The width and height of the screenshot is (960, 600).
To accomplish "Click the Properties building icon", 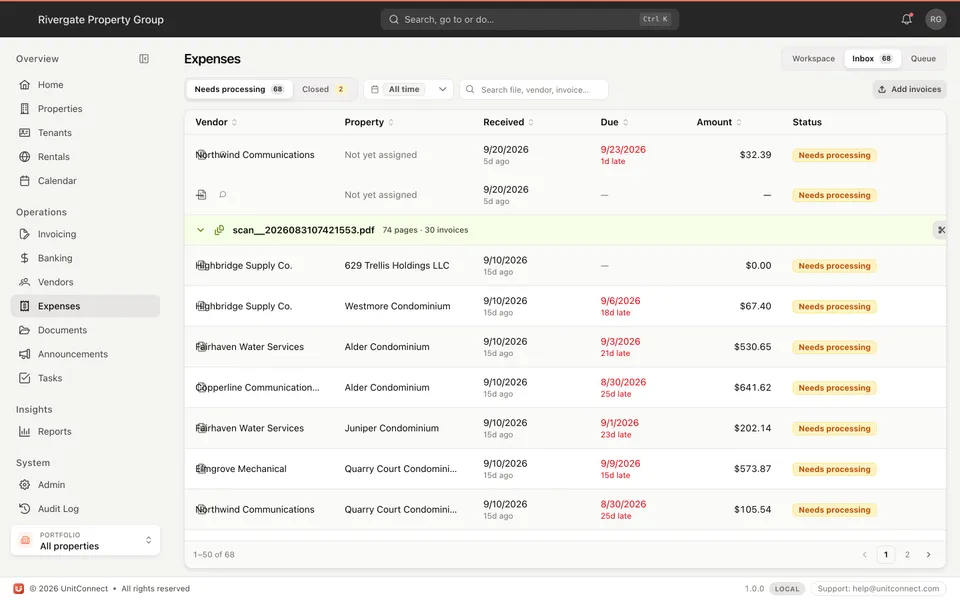I will pos(24,108).
